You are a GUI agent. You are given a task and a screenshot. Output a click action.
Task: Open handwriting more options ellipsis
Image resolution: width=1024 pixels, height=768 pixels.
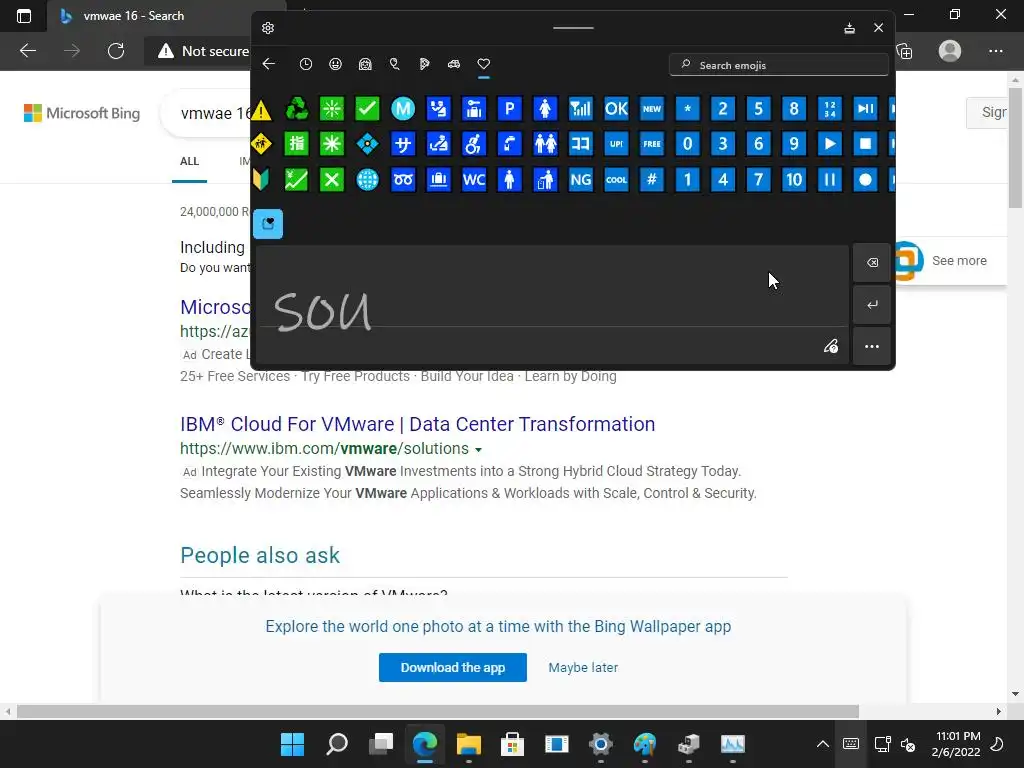[872, 347]
